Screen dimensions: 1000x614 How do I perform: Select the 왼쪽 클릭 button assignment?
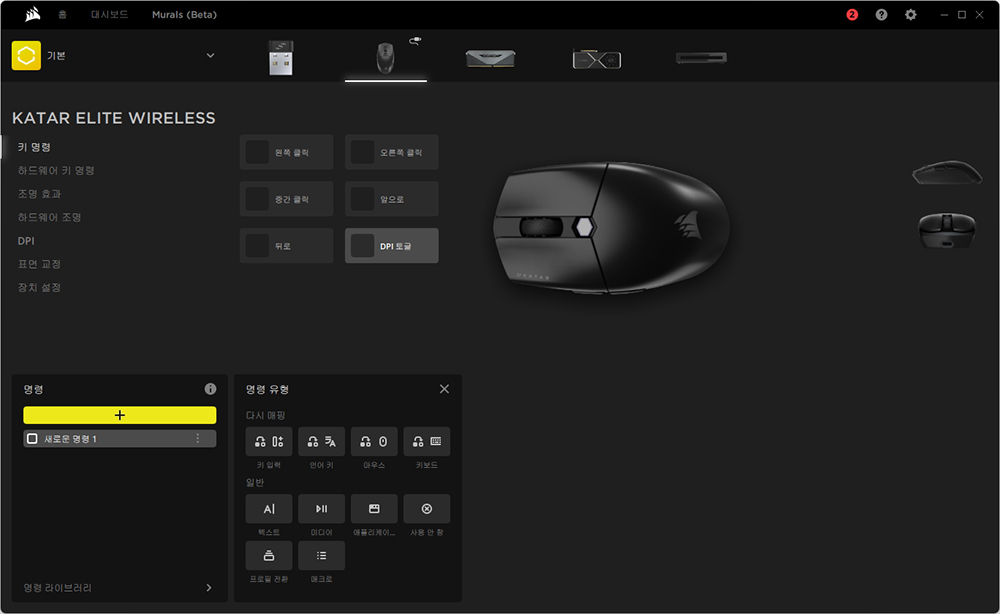click(286, 152)
